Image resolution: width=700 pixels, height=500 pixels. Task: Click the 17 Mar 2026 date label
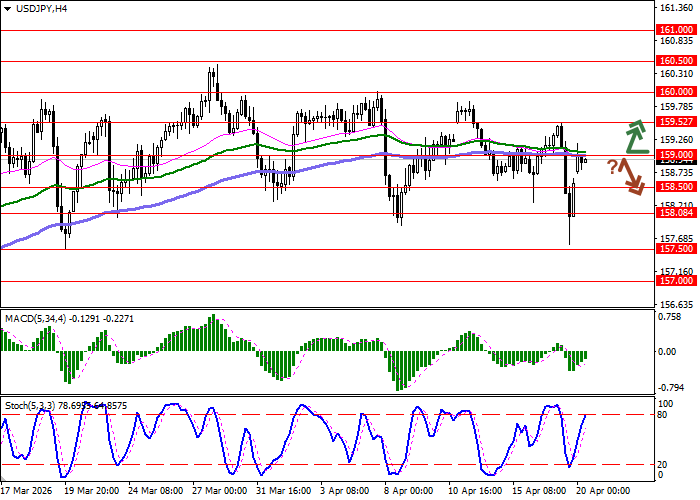(27, 491)
